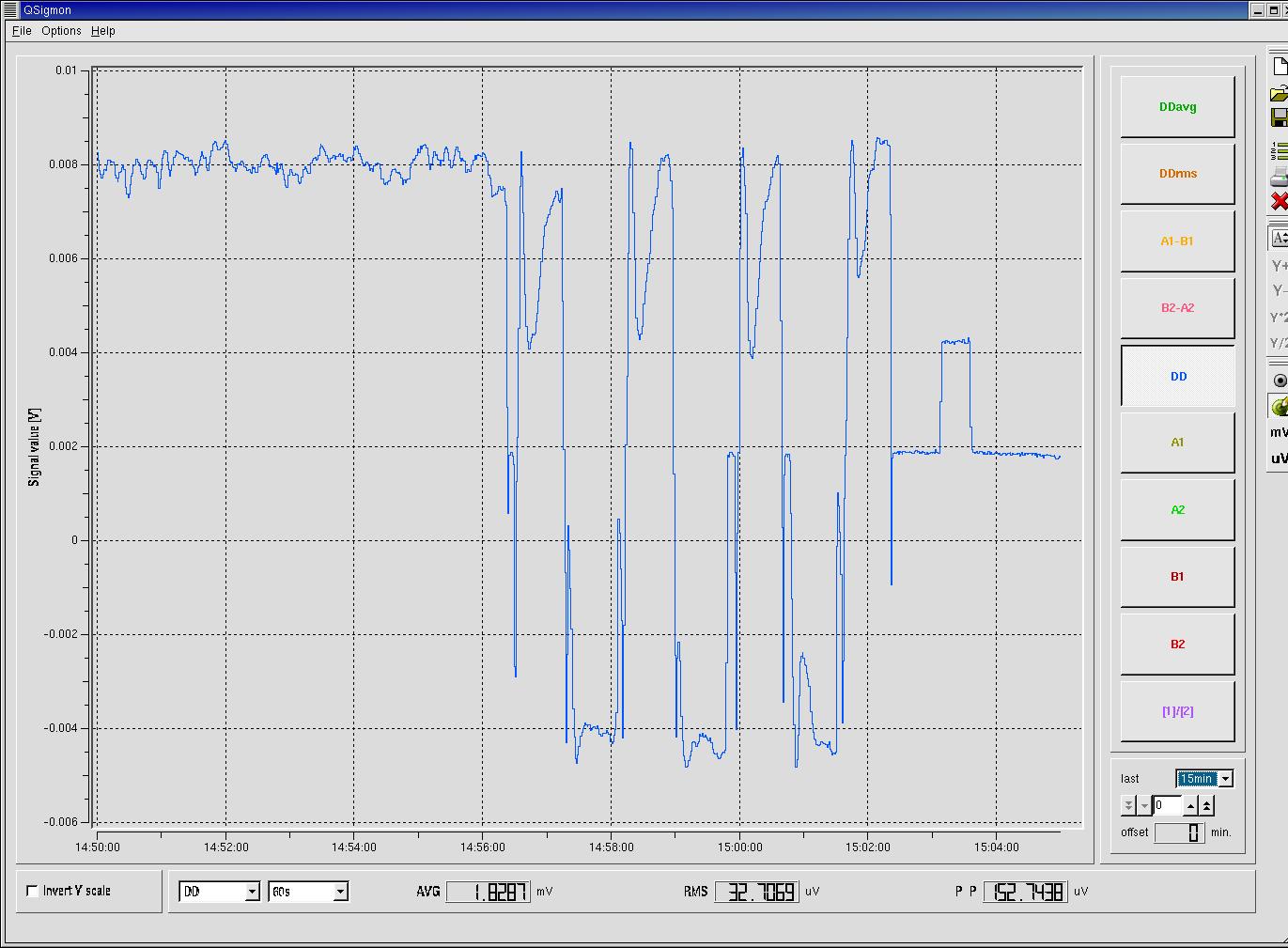Image resolution: width=1288 pixels, height=948 pixels.
Task: Open a file with the folder icon
Action: 1280,93
